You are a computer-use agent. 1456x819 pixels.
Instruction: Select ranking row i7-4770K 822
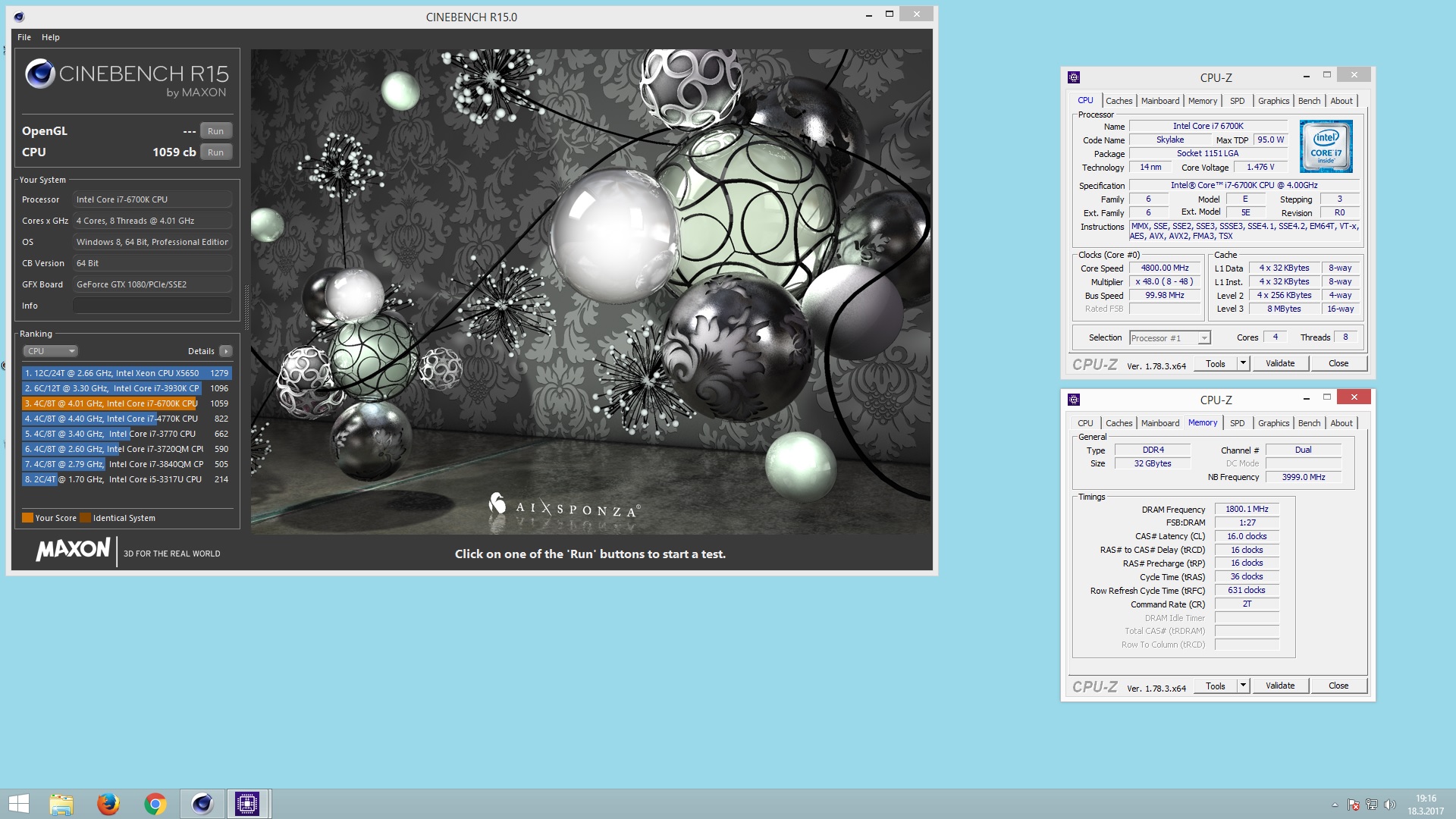(126, 419)
